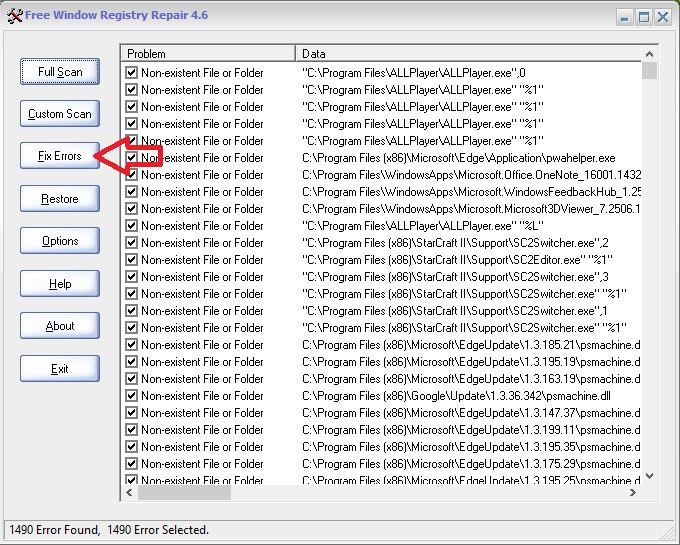Image resolution: width=680 pixels, height=545 pixels.
Task: Exit the registry repair program
Action: (x=60, y=369)
